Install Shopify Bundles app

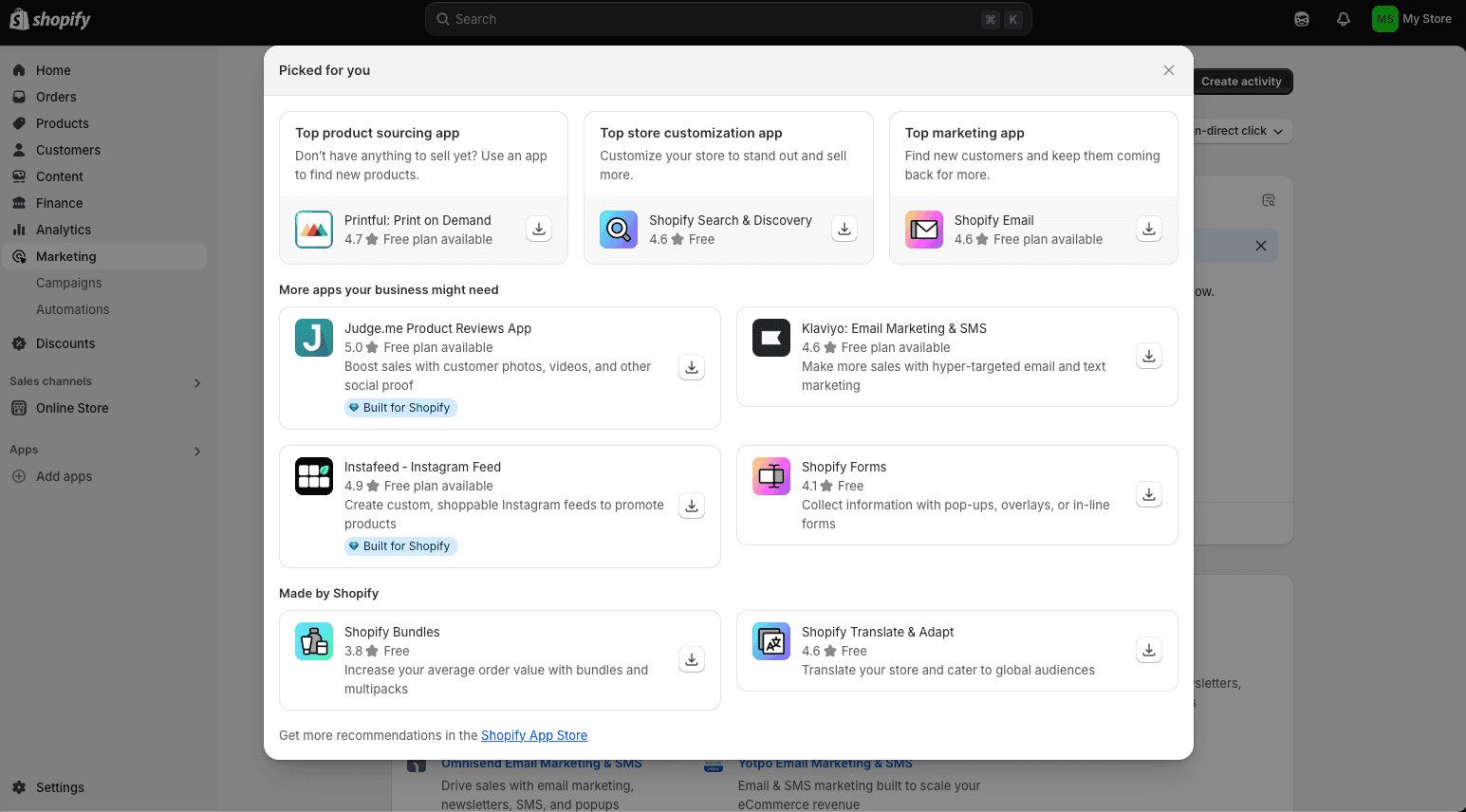[692, 659]
